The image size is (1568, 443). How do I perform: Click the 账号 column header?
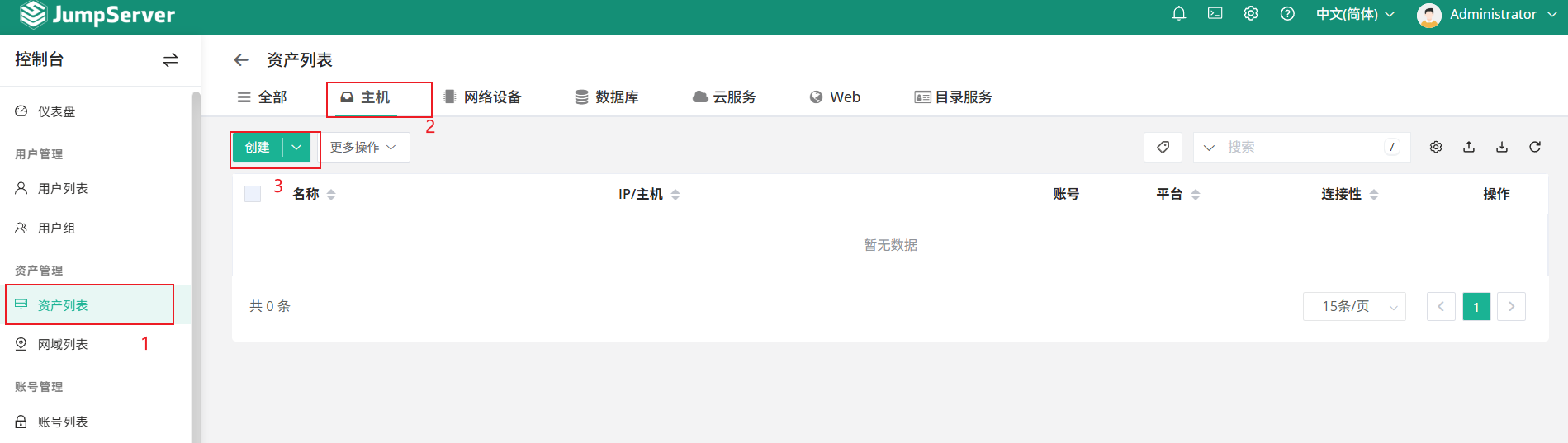pos(1066,194)
